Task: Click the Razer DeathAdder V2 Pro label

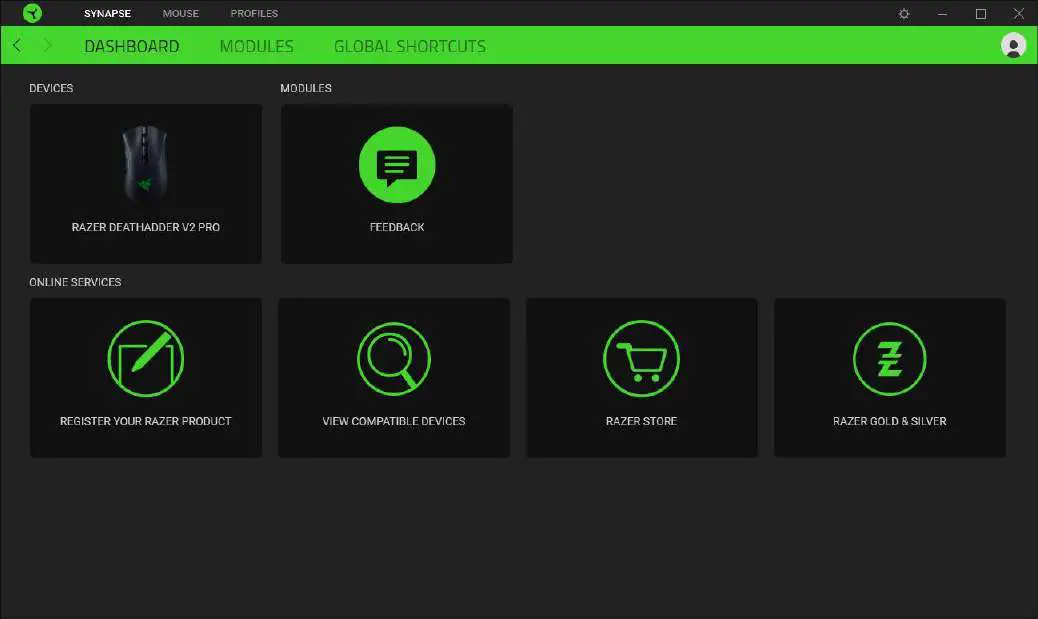Action: click(146, 227)
